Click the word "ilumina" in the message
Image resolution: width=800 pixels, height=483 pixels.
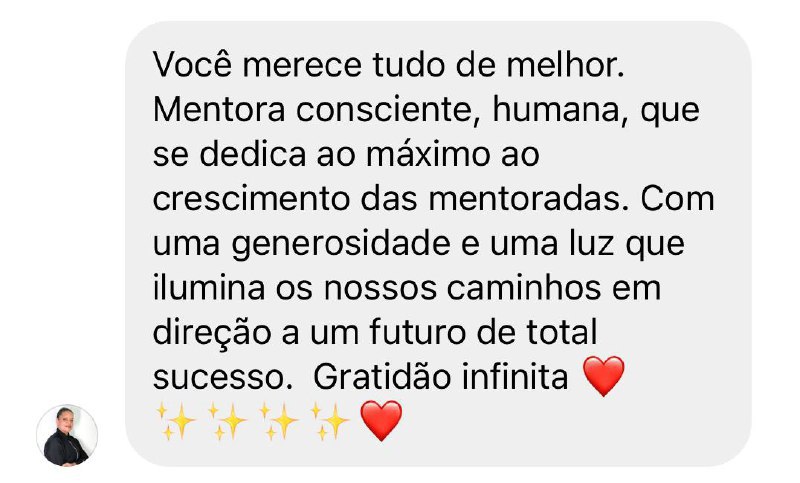coord(209,288)
